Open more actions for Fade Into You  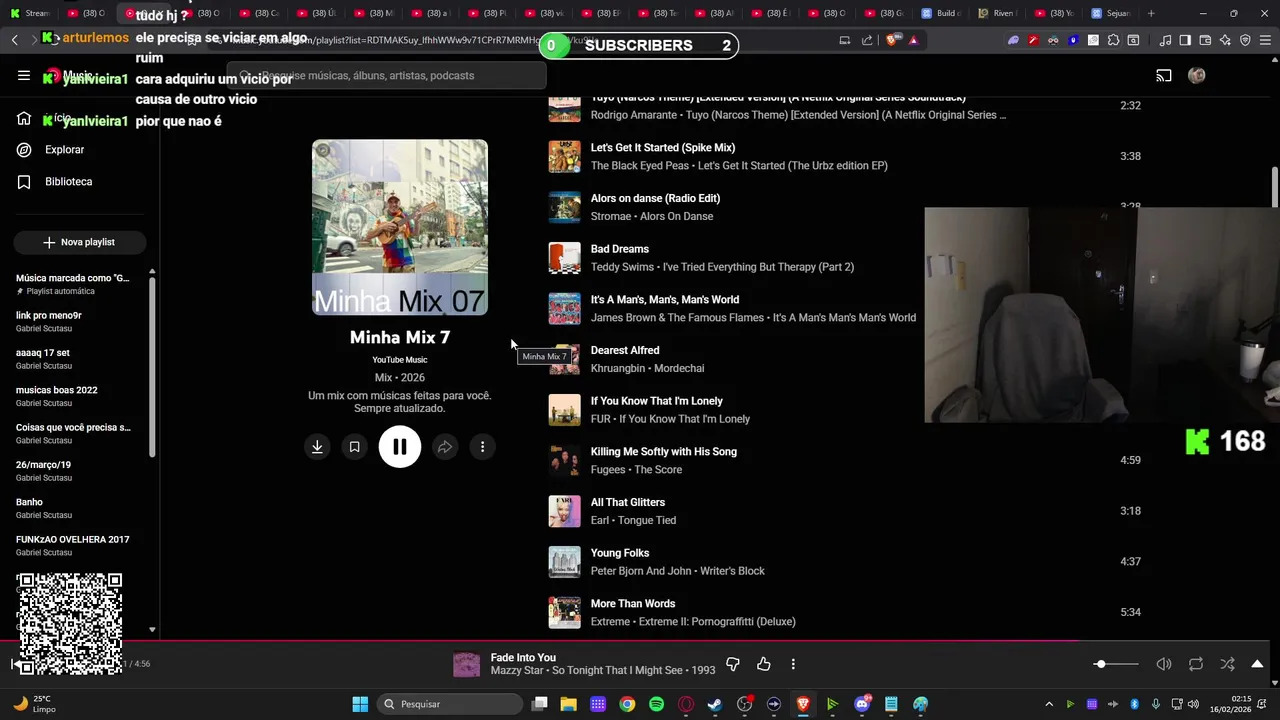(793, 664)
